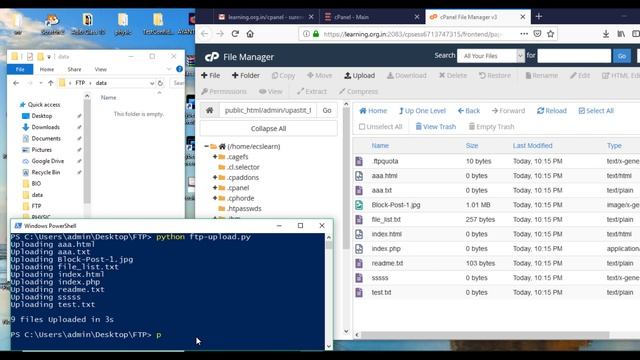Click the Move toolbar button
The image size is (640, 360).
click(x=320, y=76)
